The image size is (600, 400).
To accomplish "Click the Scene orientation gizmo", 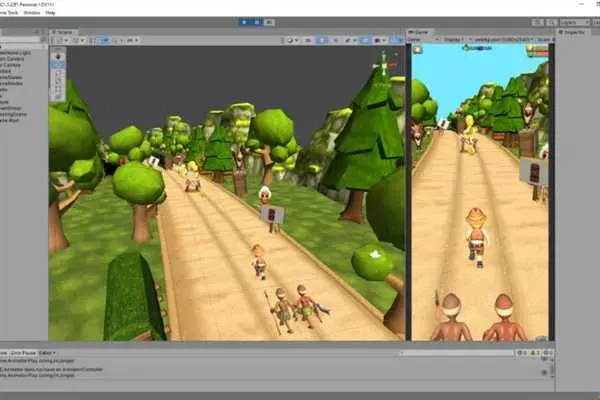I will pyautogui.click(x=385, y=67).
